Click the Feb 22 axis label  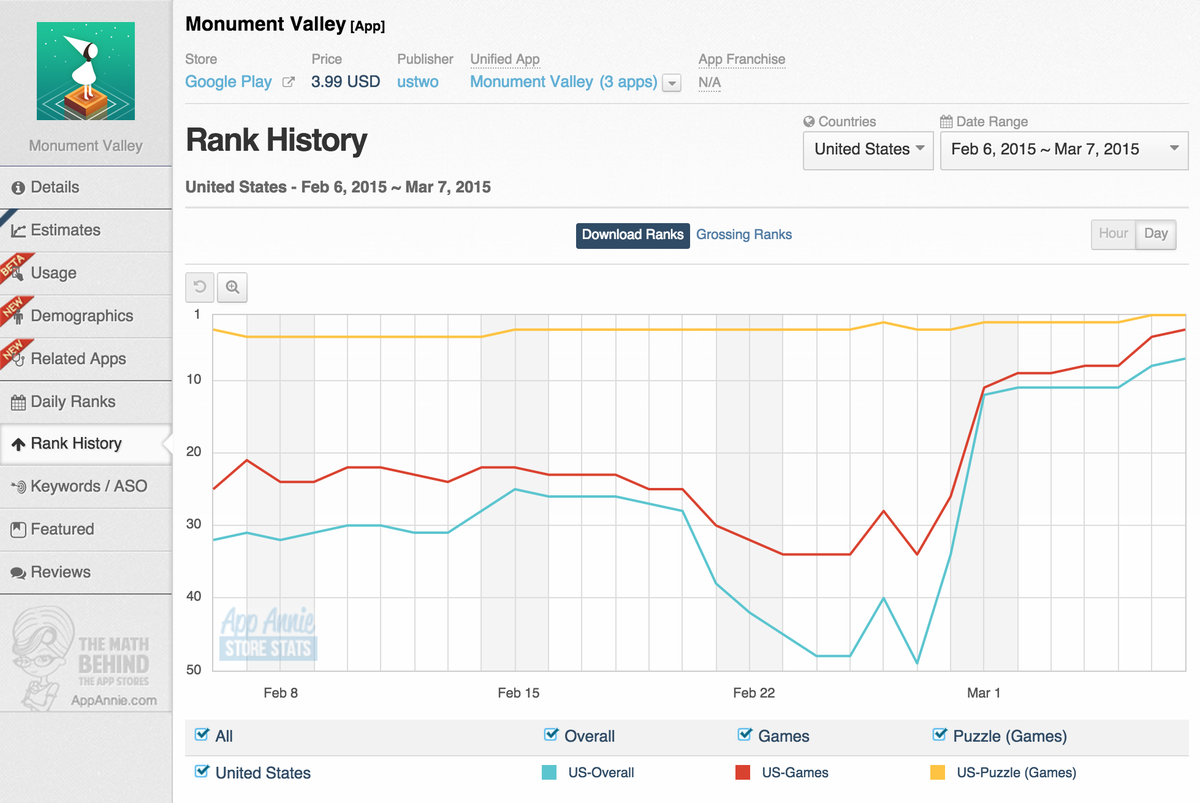coord(754,692)
